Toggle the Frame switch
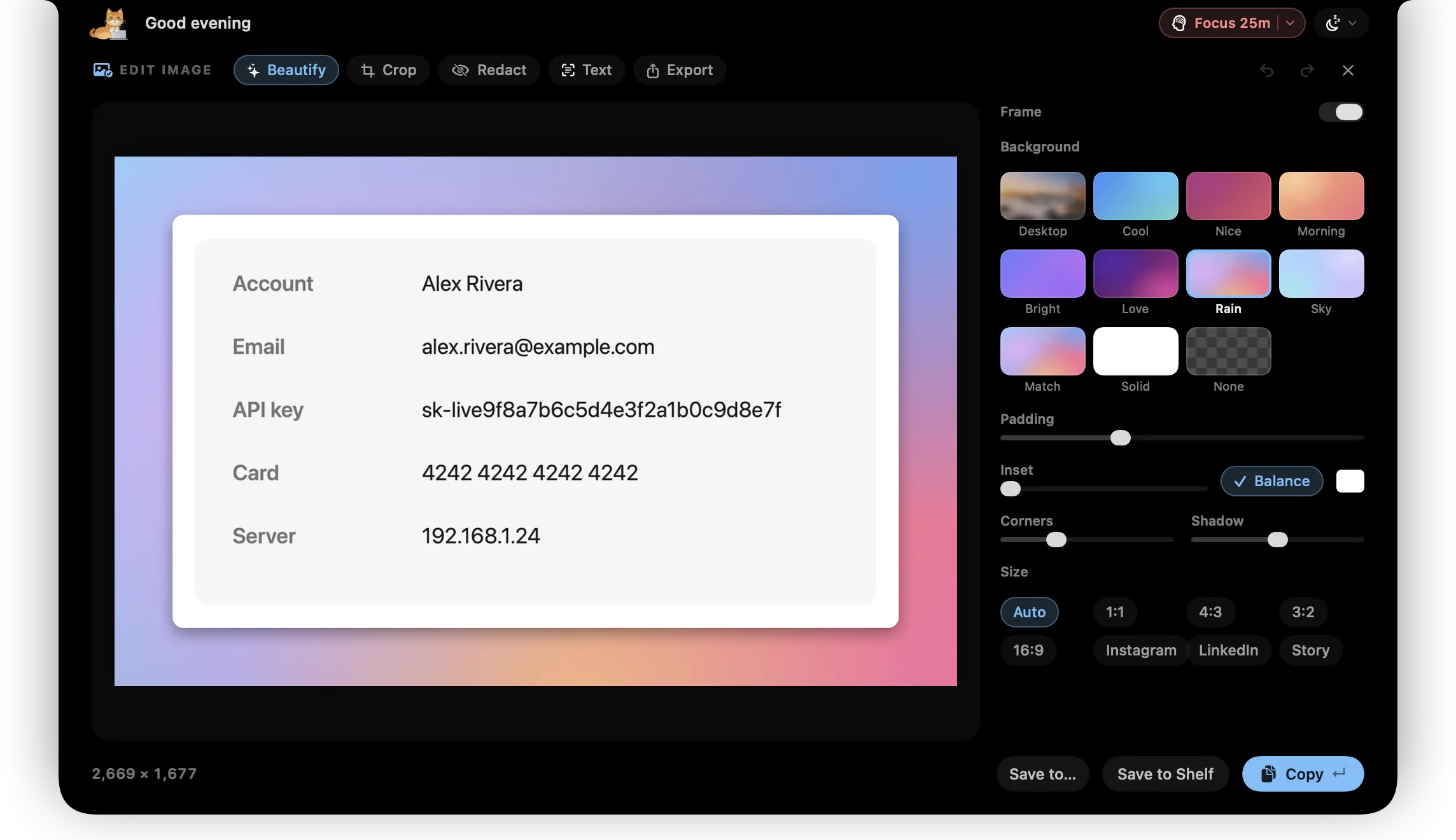The image size is (1456, 840). 1341,112
